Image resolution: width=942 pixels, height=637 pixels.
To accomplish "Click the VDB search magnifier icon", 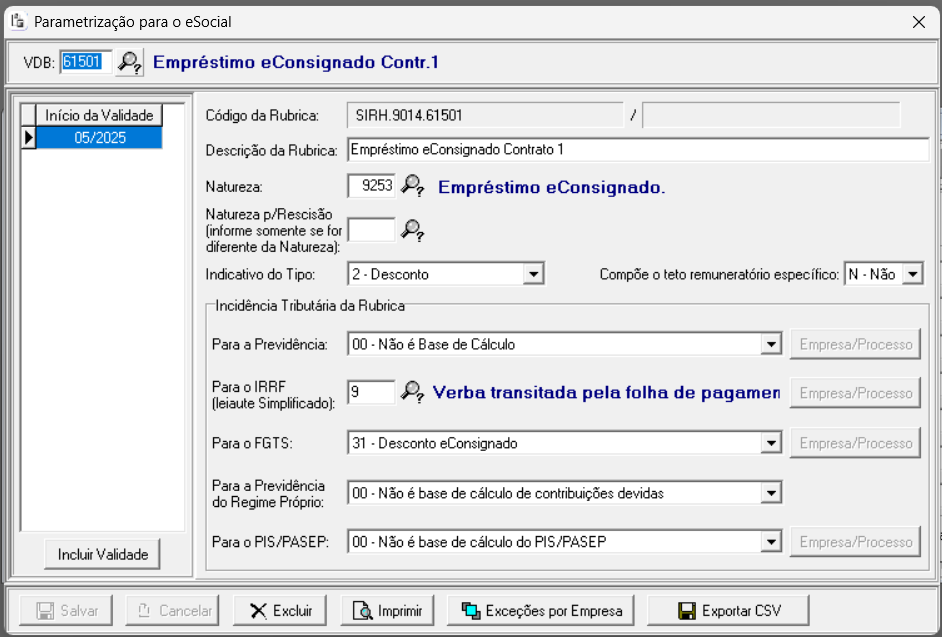I will 130,62.
